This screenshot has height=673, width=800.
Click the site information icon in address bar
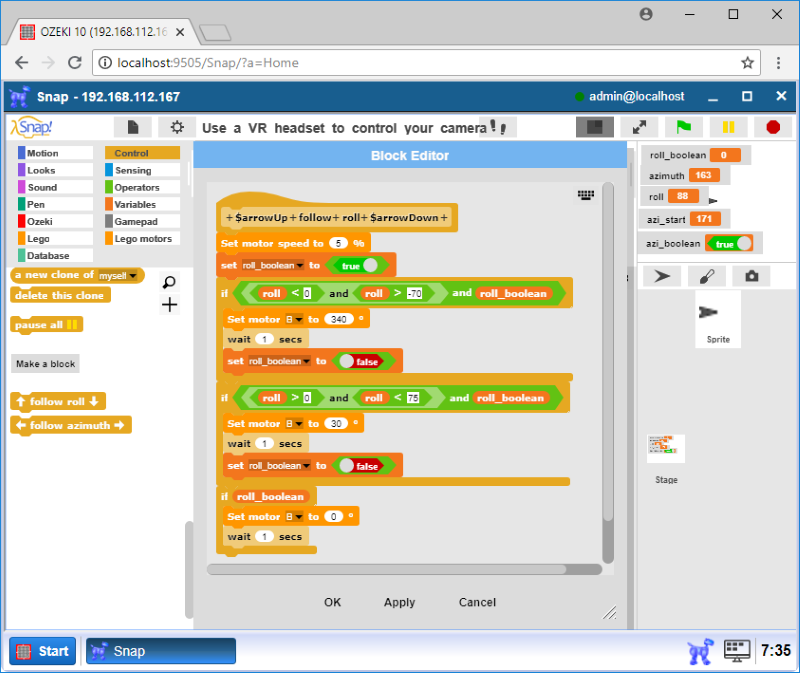click(x=105, y=63)
